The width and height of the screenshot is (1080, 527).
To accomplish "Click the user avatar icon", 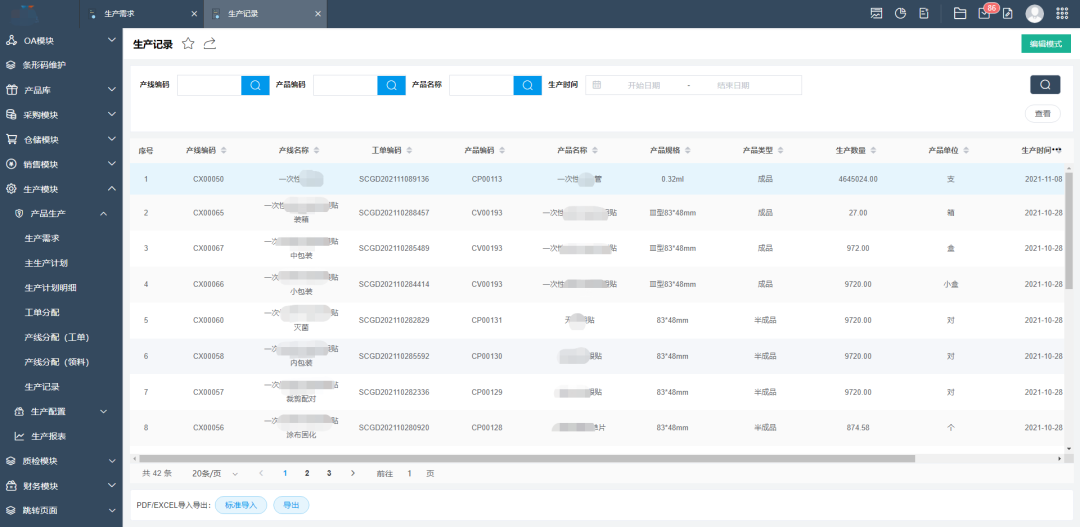I will (x=1034, y=13).
